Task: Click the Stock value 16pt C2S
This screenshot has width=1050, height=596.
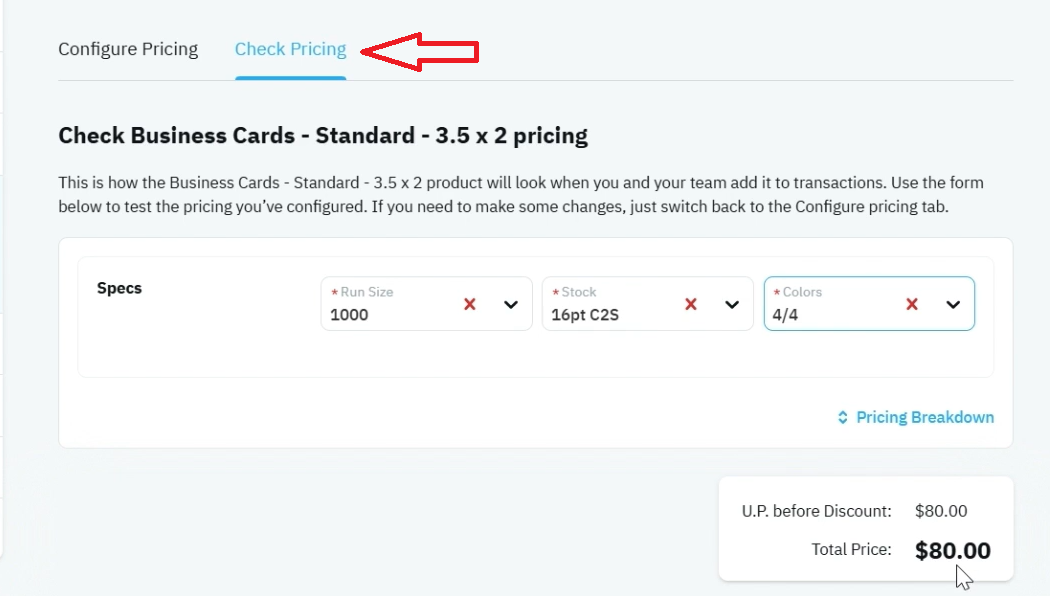Action: [585, 315]
